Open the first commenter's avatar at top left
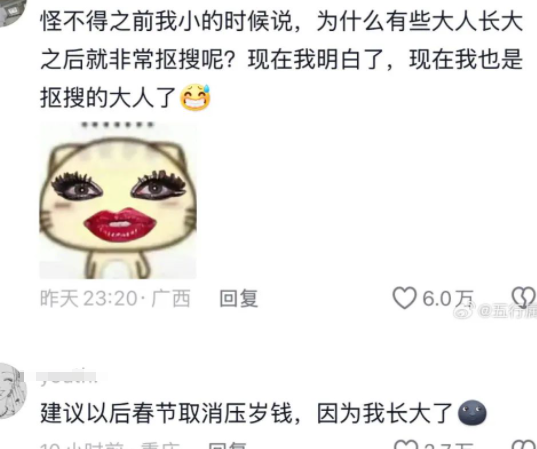Screen dimensions: 537x449 [x=11, y=11]
